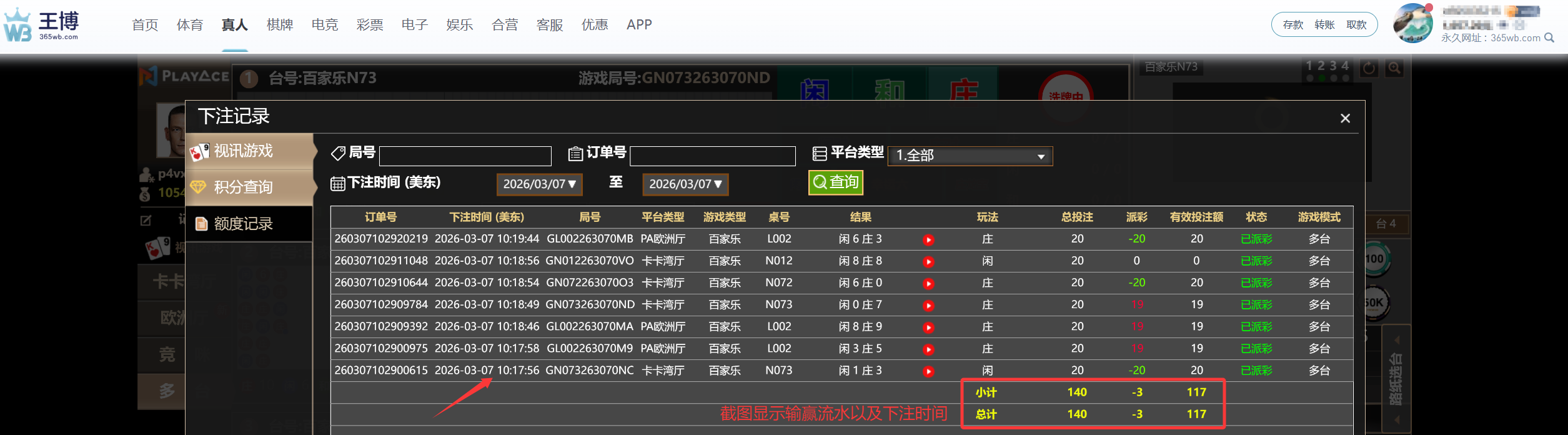This screenshot has width=1568, height=435.
Task: Open the 优惠 navigation menu item
Action: (595, 25)
